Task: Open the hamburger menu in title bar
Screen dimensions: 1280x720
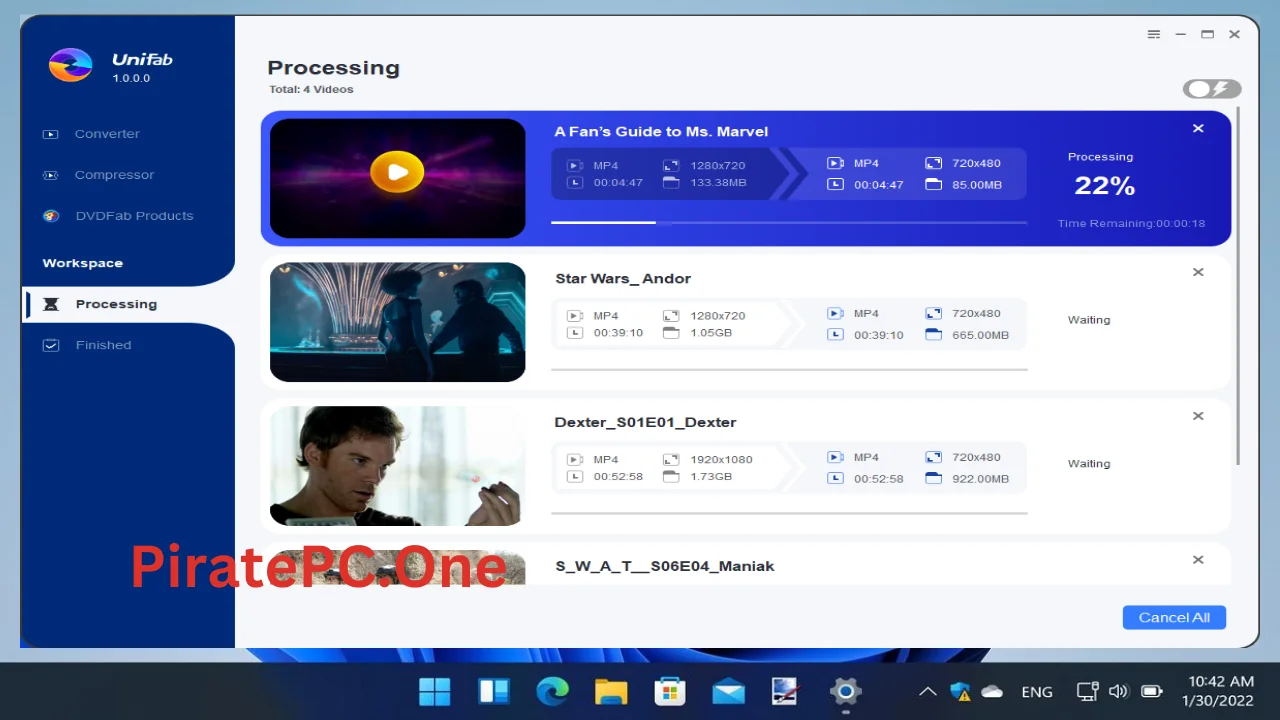Action: point(1154,34)
